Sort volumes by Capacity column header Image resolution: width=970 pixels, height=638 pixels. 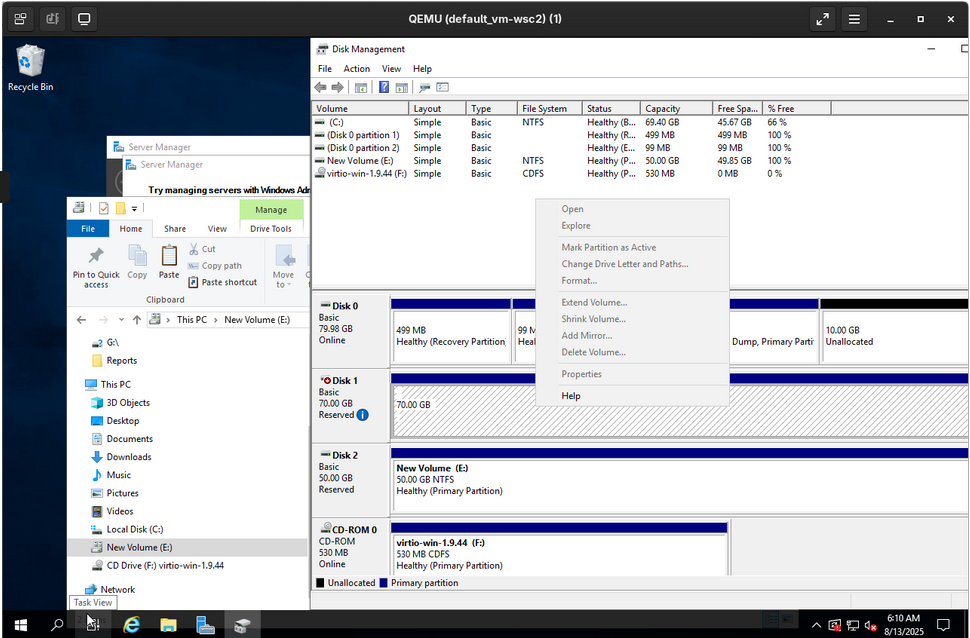point(662,108)
